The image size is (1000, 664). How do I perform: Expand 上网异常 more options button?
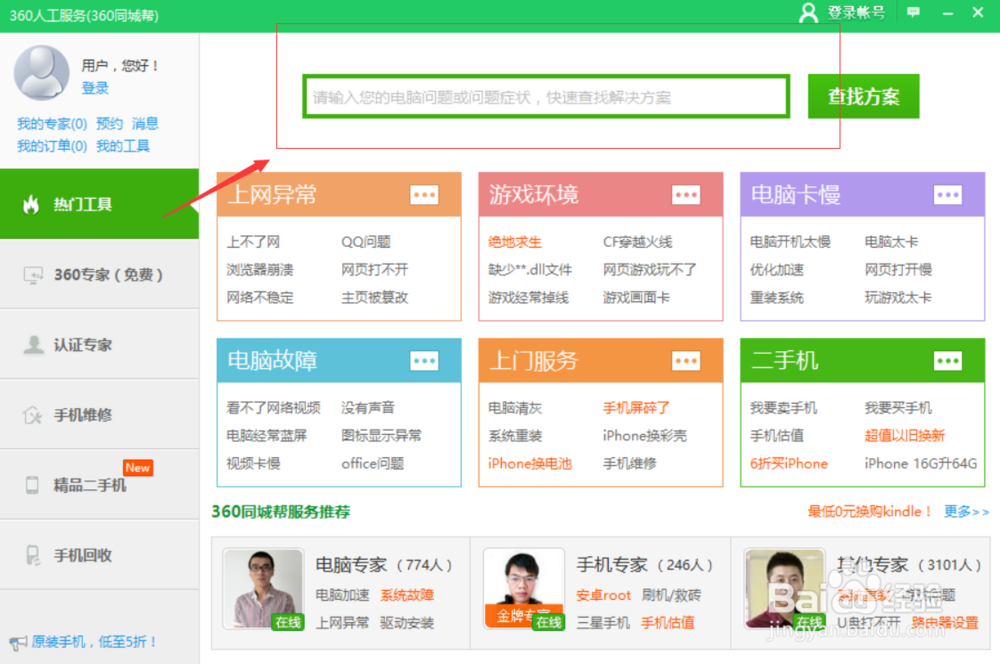[424, 195]
